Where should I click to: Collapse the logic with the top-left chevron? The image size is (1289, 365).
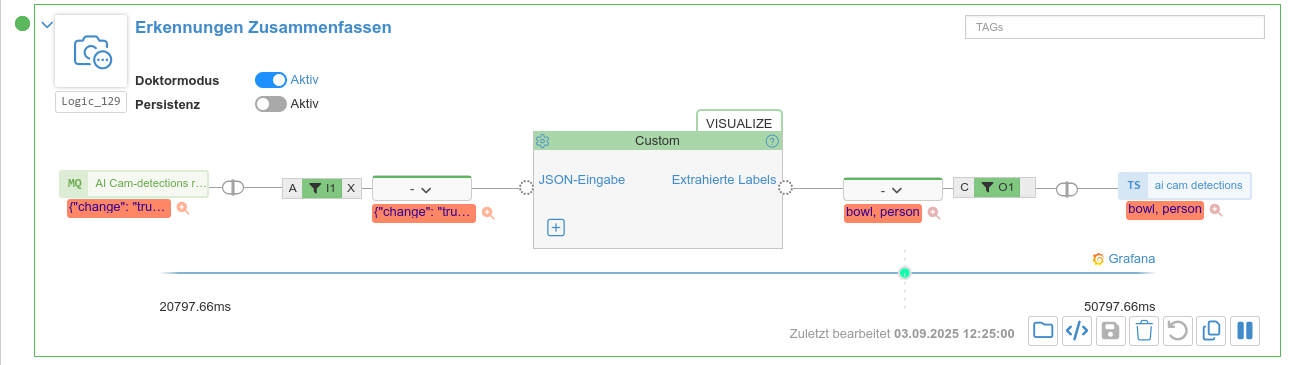(x=45, y=24)
